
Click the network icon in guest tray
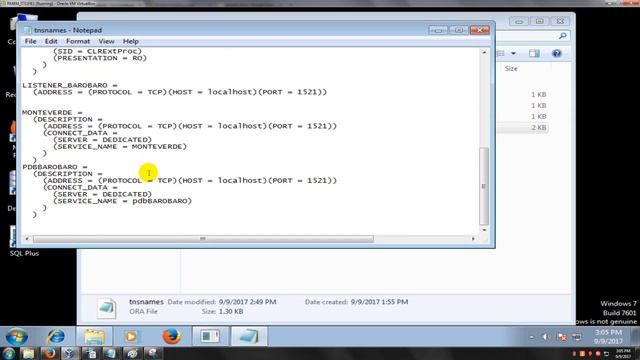pyautogui.click(x=577, y=337)
